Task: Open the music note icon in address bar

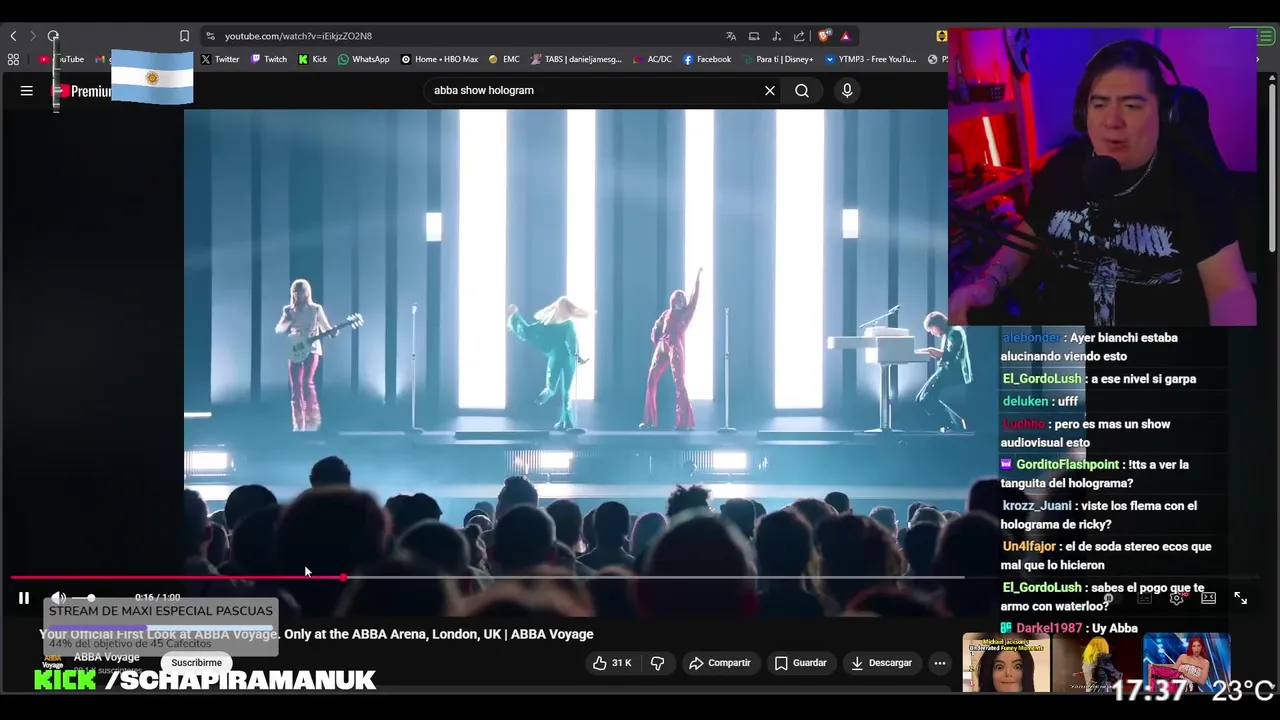Action: 777,36
